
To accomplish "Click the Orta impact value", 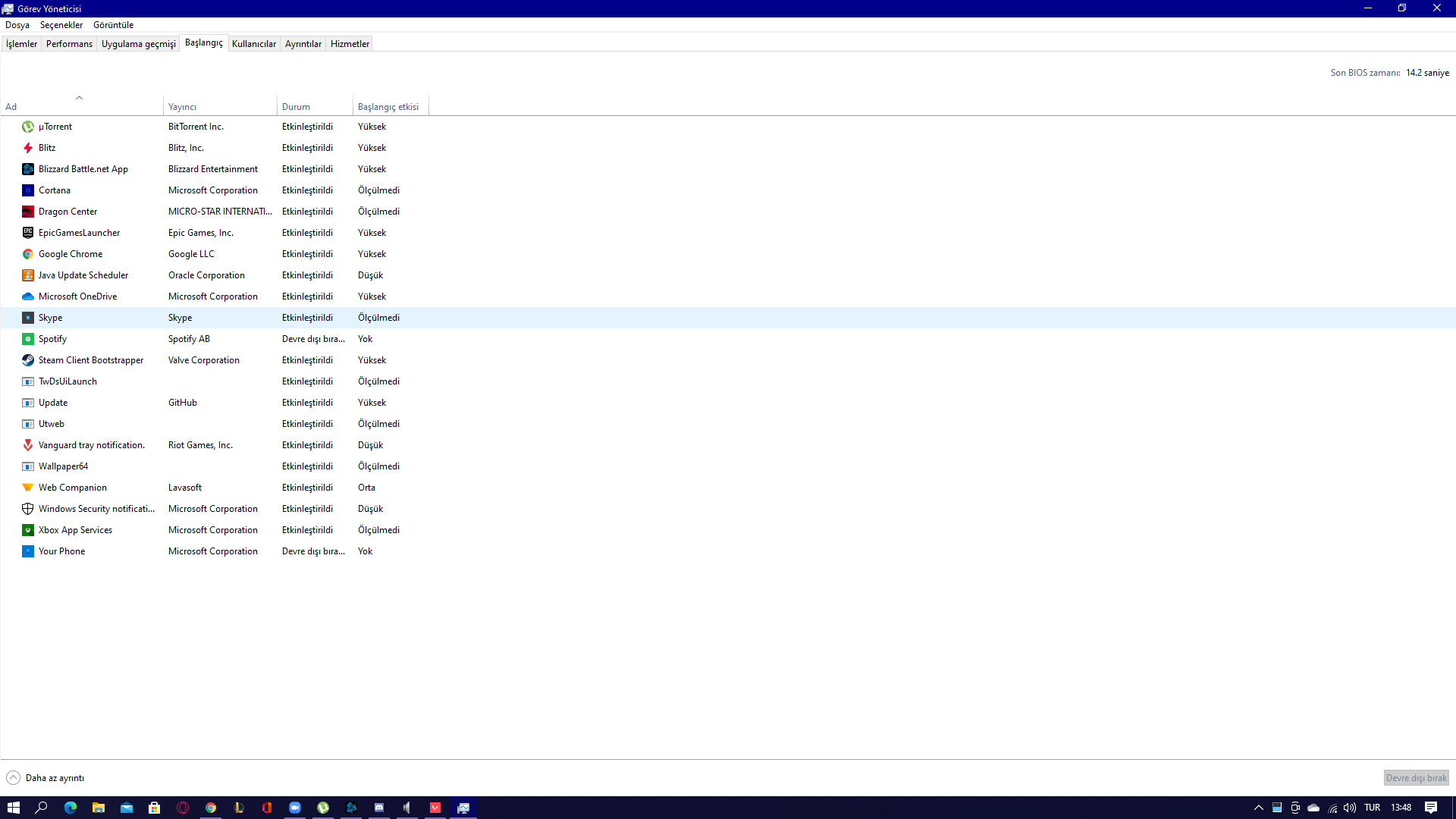I will tap(366, 488).
